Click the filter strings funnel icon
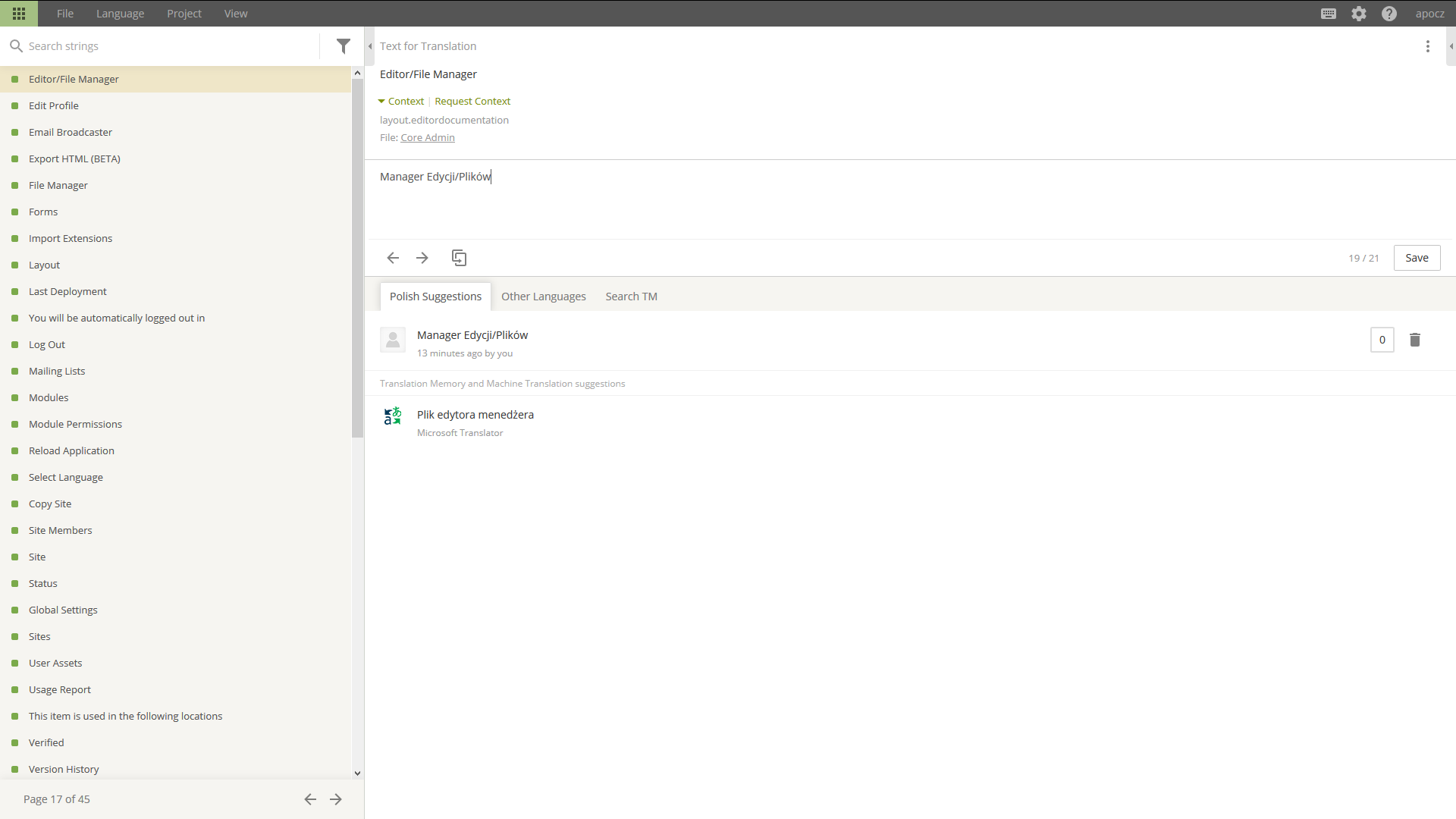Viewport: 1456px width, 819px height. [344, 46]
